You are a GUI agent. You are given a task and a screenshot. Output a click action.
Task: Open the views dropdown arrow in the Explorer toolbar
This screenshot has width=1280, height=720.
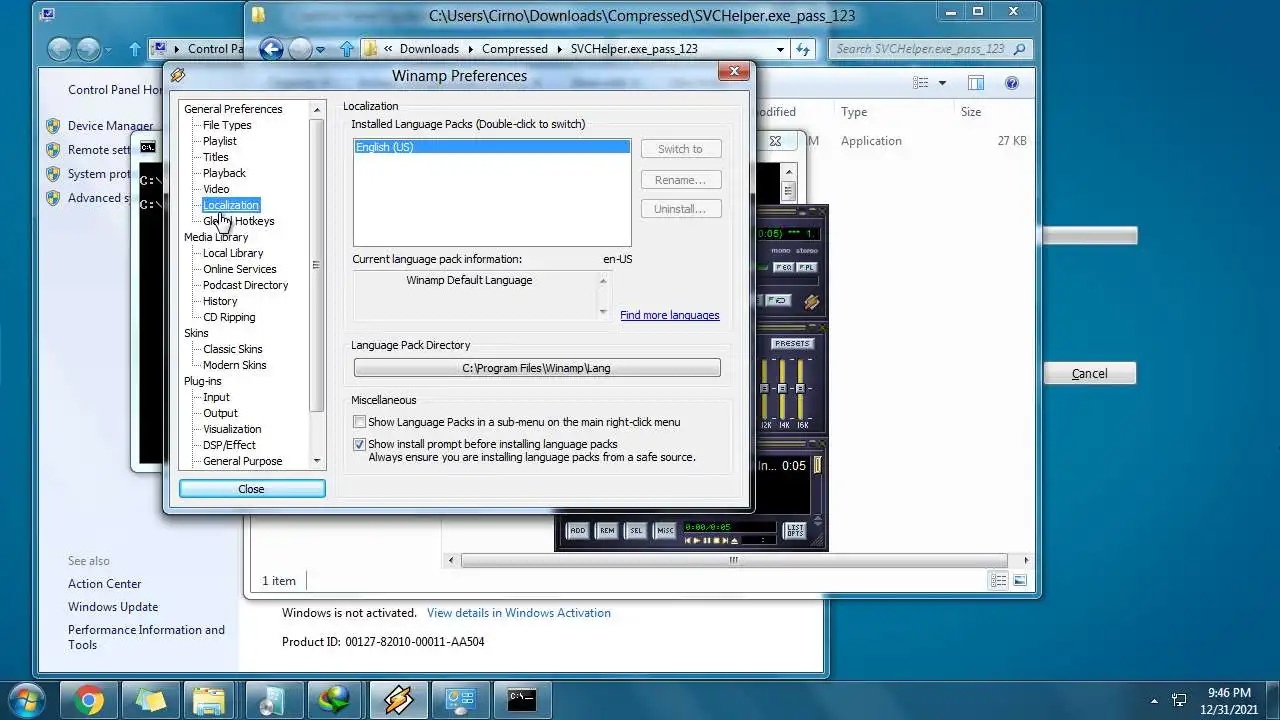942,83
